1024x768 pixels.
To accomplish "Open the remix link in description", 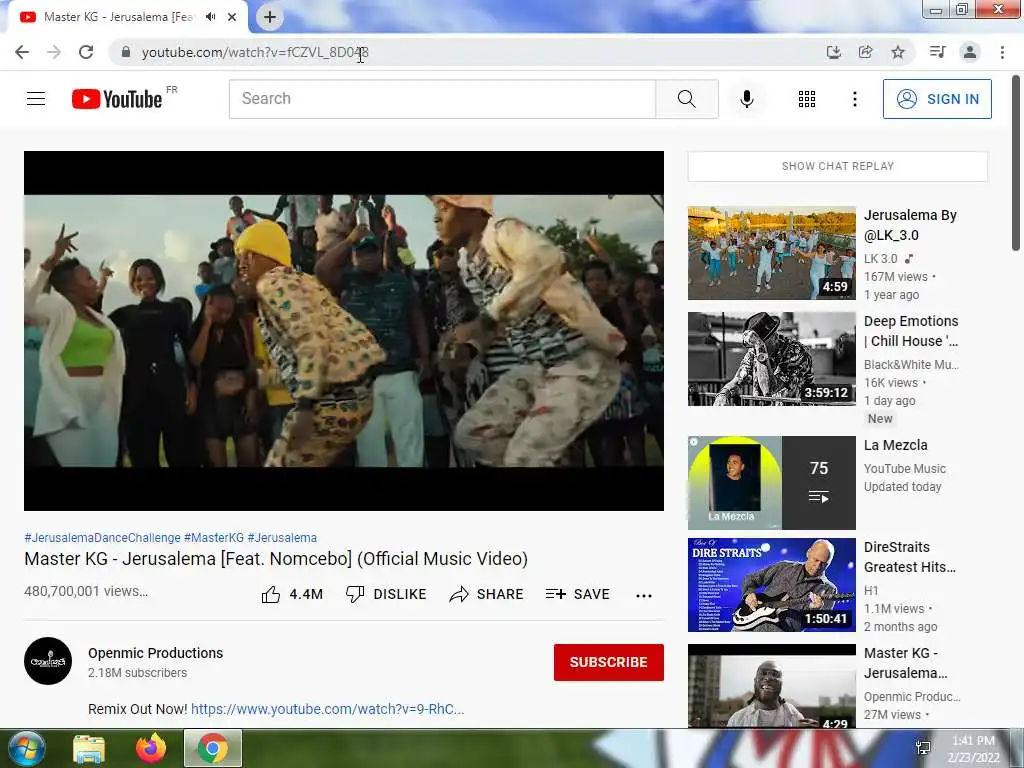I will pos(327,709).
